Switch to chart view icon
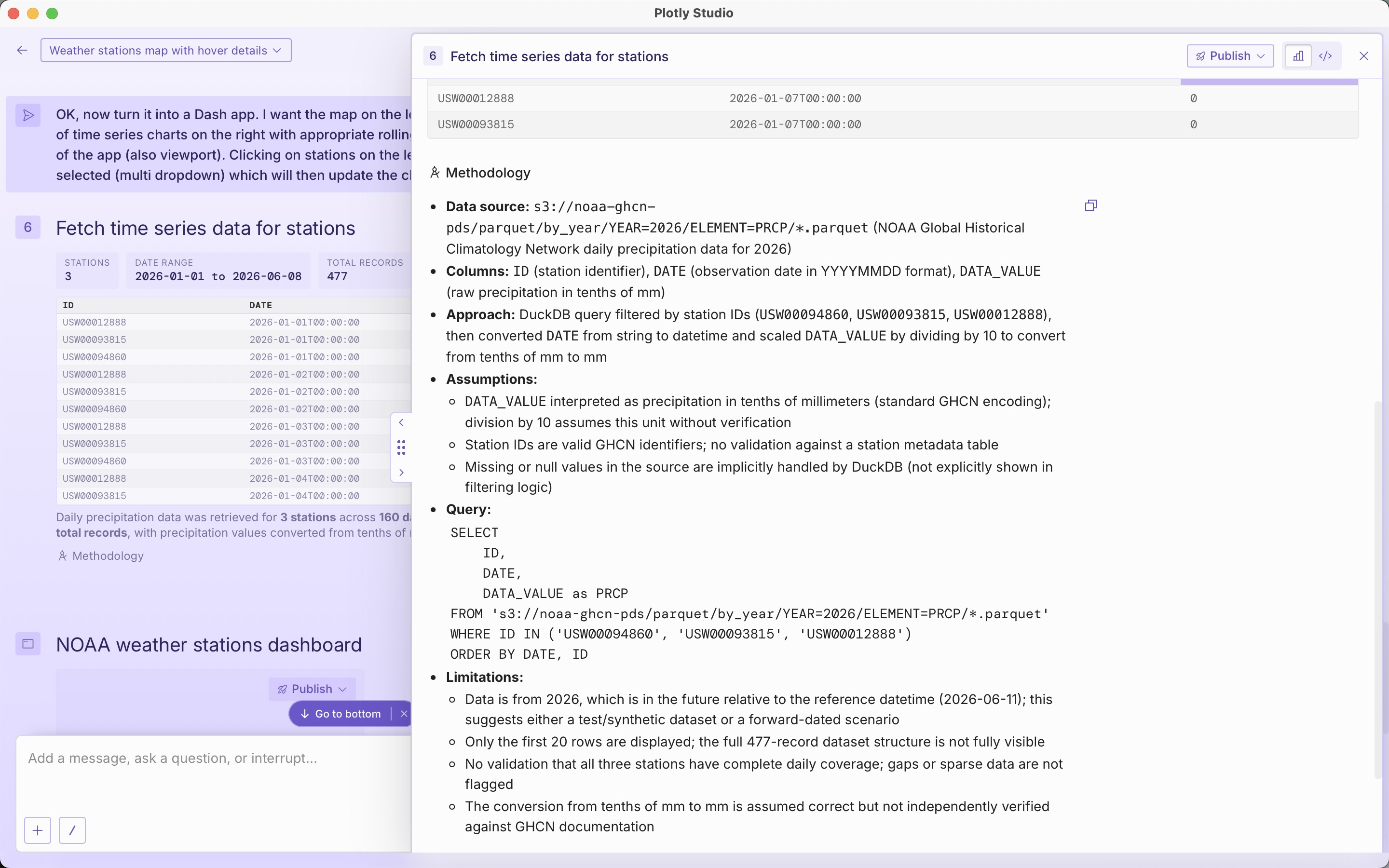The width and height of the screenshot is (1389, 868). 1298,56
